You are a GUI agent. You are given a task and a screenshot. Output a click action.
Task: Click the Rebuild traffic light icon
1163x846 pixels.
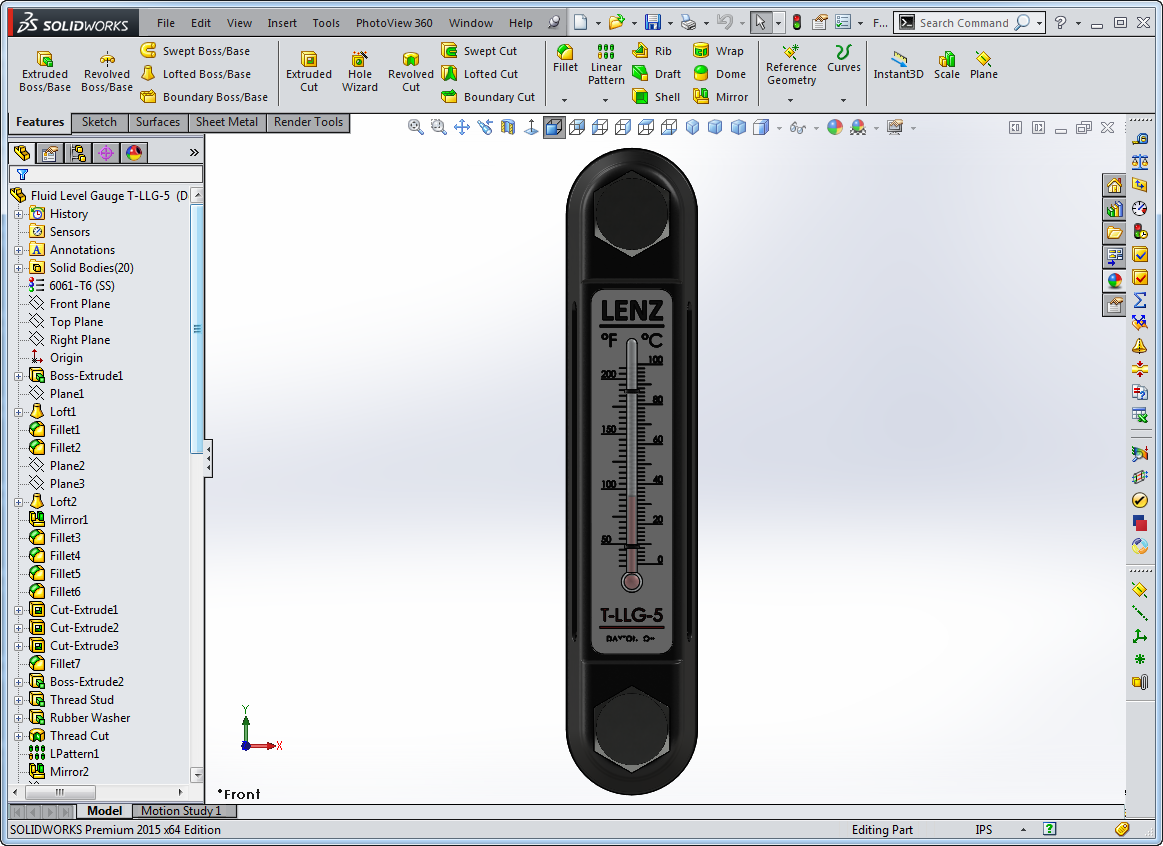[x=797, y=22]
